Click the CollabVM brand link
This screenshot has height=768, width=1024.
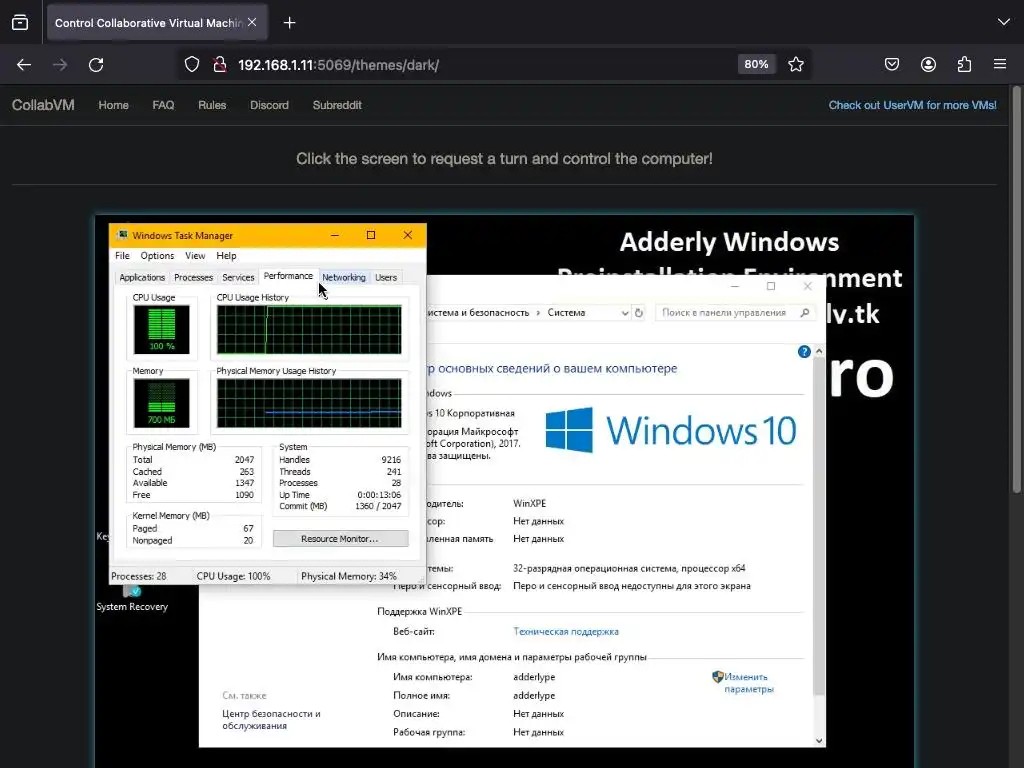[43, 105]
